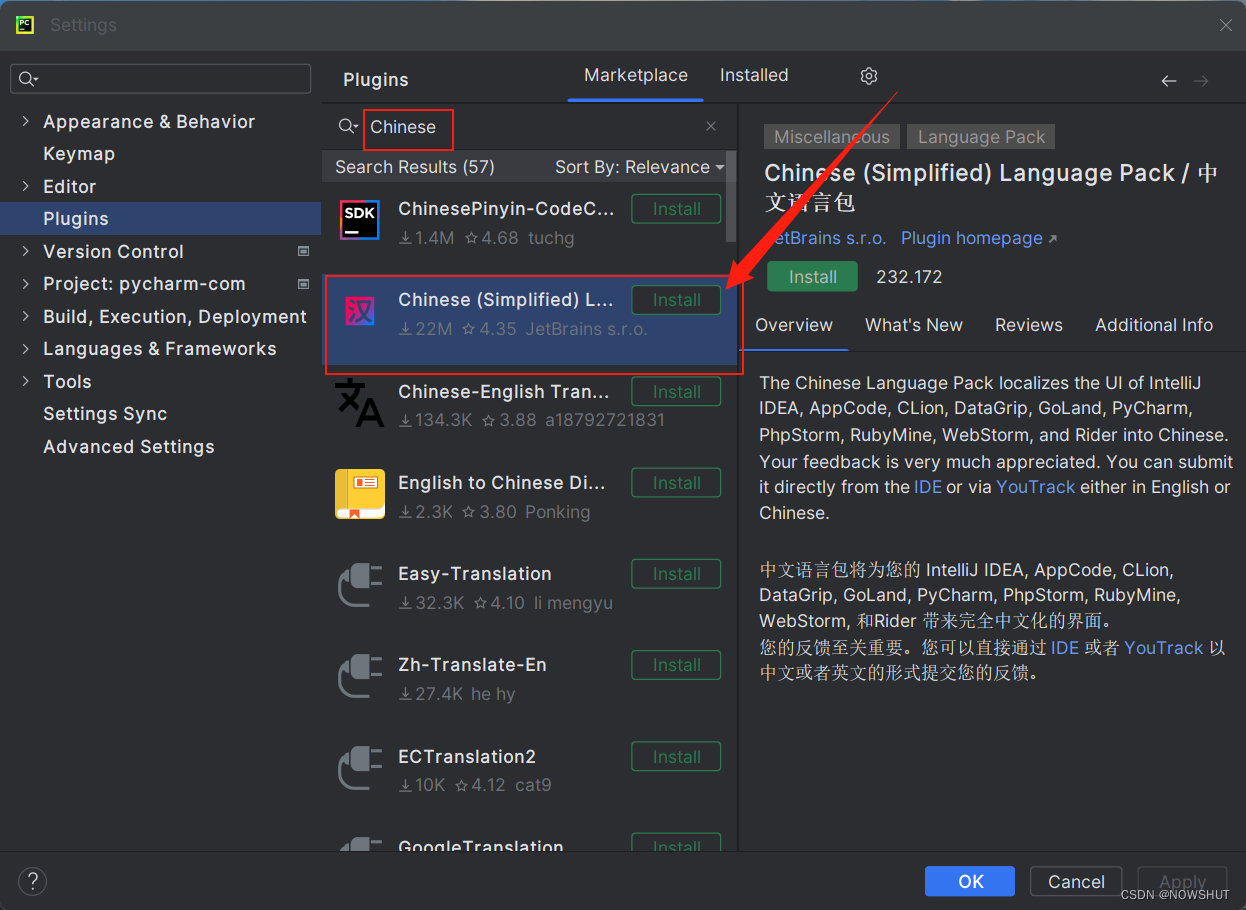Expand Appearance & Behavior section
Image resolution: width=1246 pixels, height=910 pixels.
(x=25, y=121)
